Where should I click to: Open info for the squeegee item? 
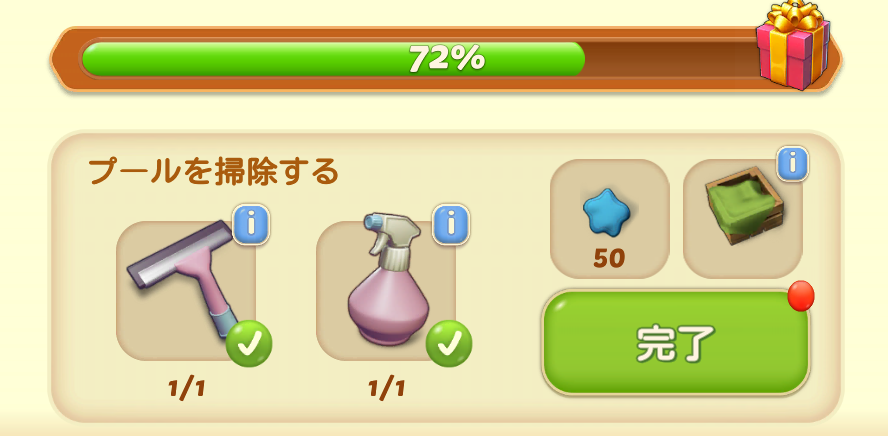pos(251,224)
